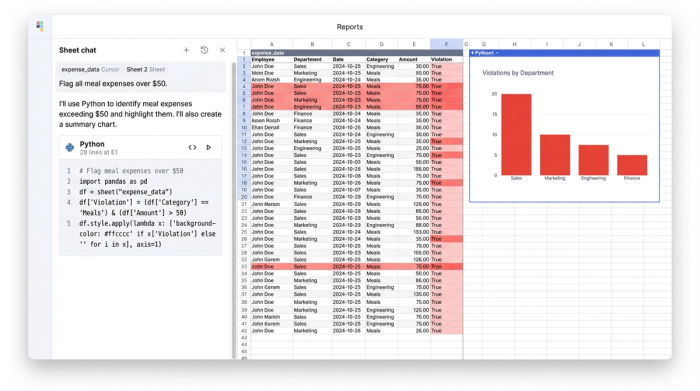Image resolution: width=700 pixels, height=391 pixels.
Task: Click the 135.00 amount cell
Action: [414, 294]
